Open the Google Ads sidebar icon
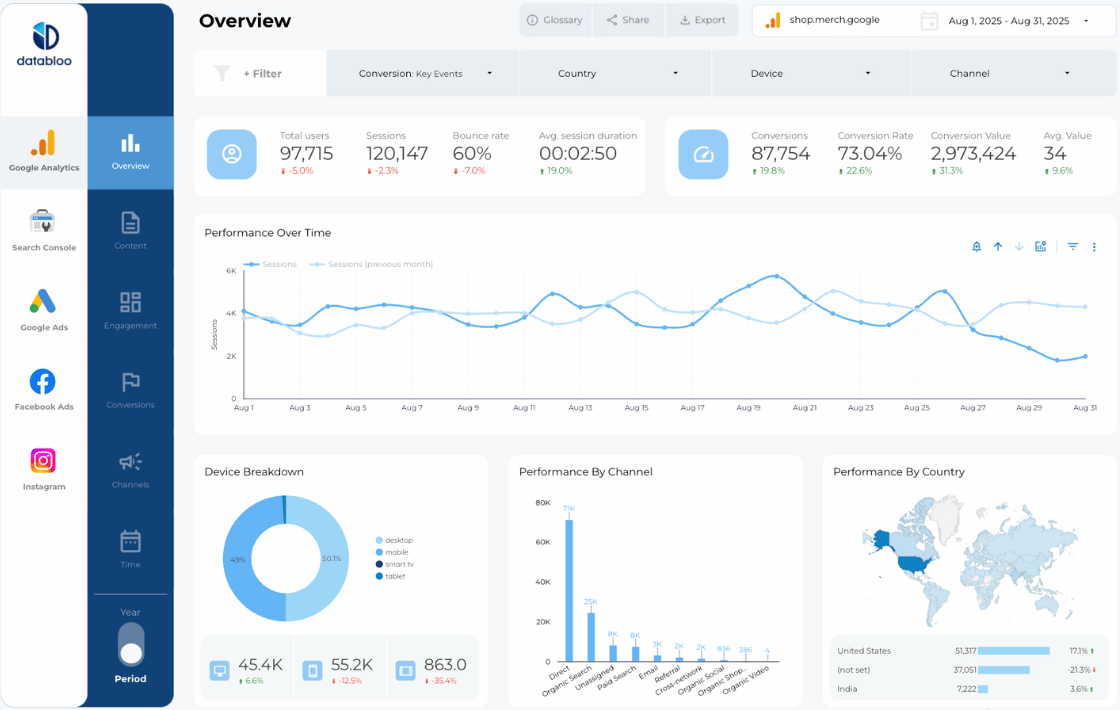 click(x=43, y=309)
